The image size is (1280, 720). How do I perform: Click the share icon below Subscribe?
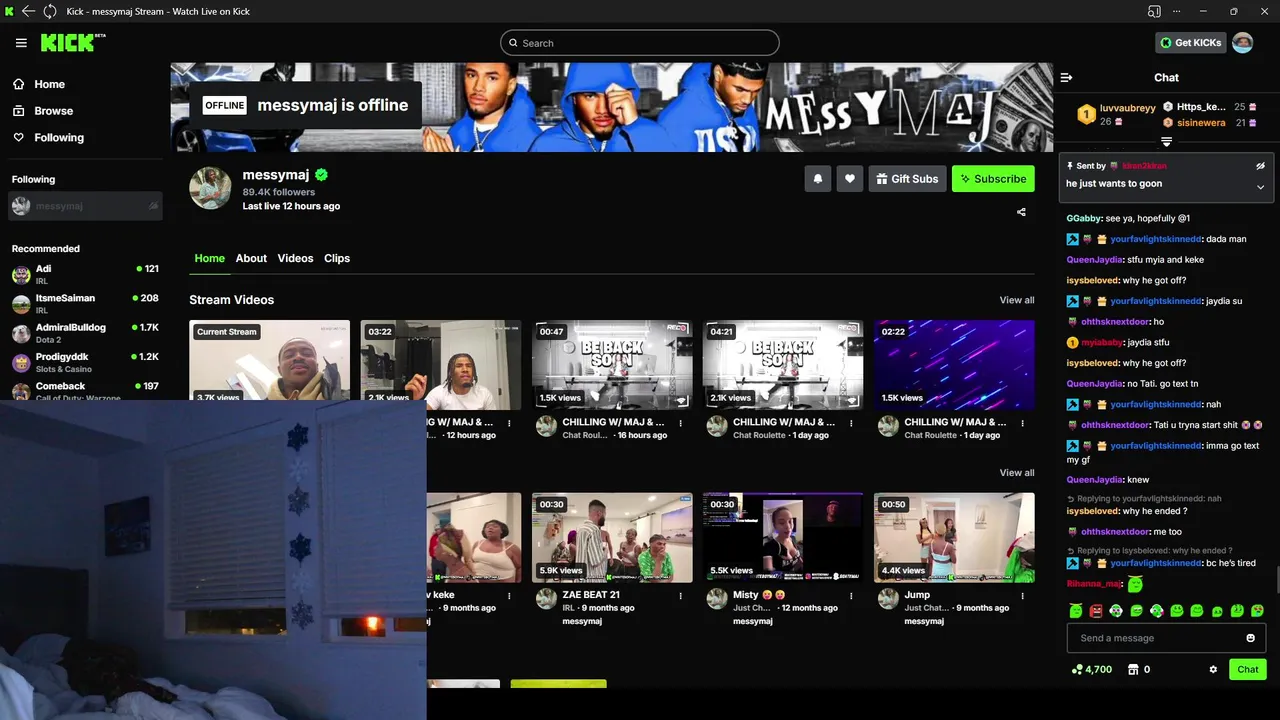1021,212
